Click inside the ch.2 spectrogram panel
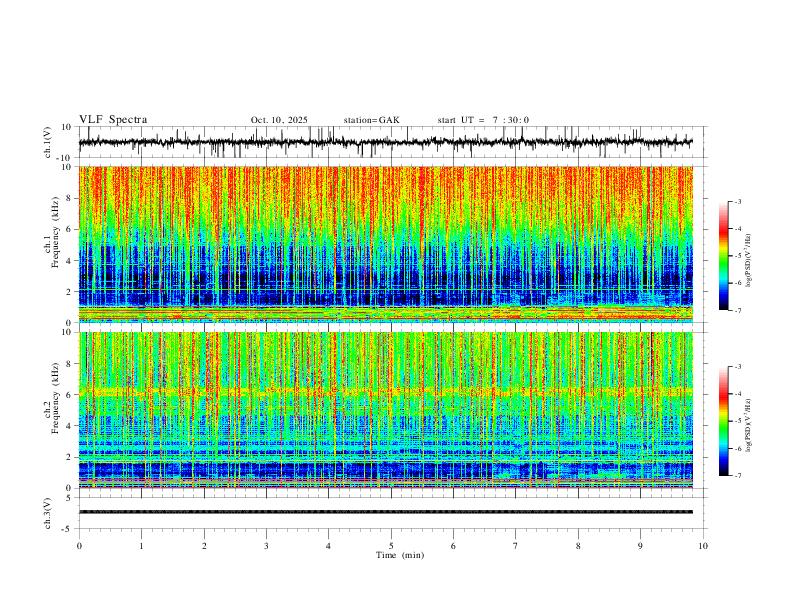The height and width of the screenshot is (612, 792). tap(385, 410)
